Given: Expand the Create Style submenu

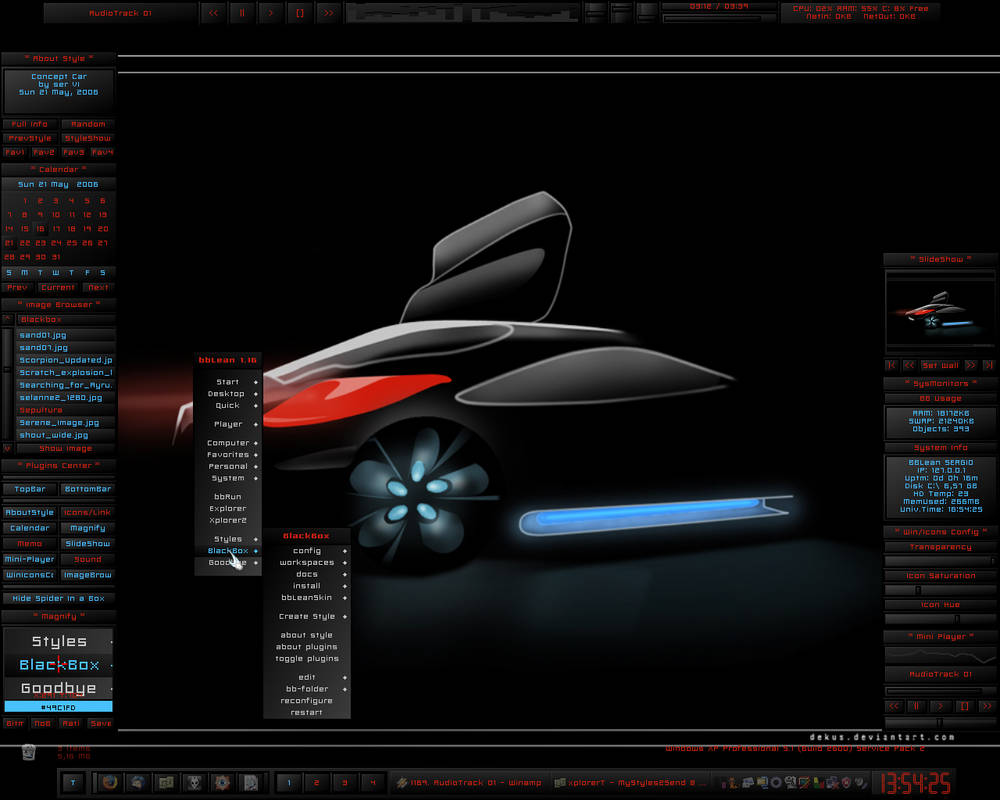Looking at the screenshot, I should point(307,616).
